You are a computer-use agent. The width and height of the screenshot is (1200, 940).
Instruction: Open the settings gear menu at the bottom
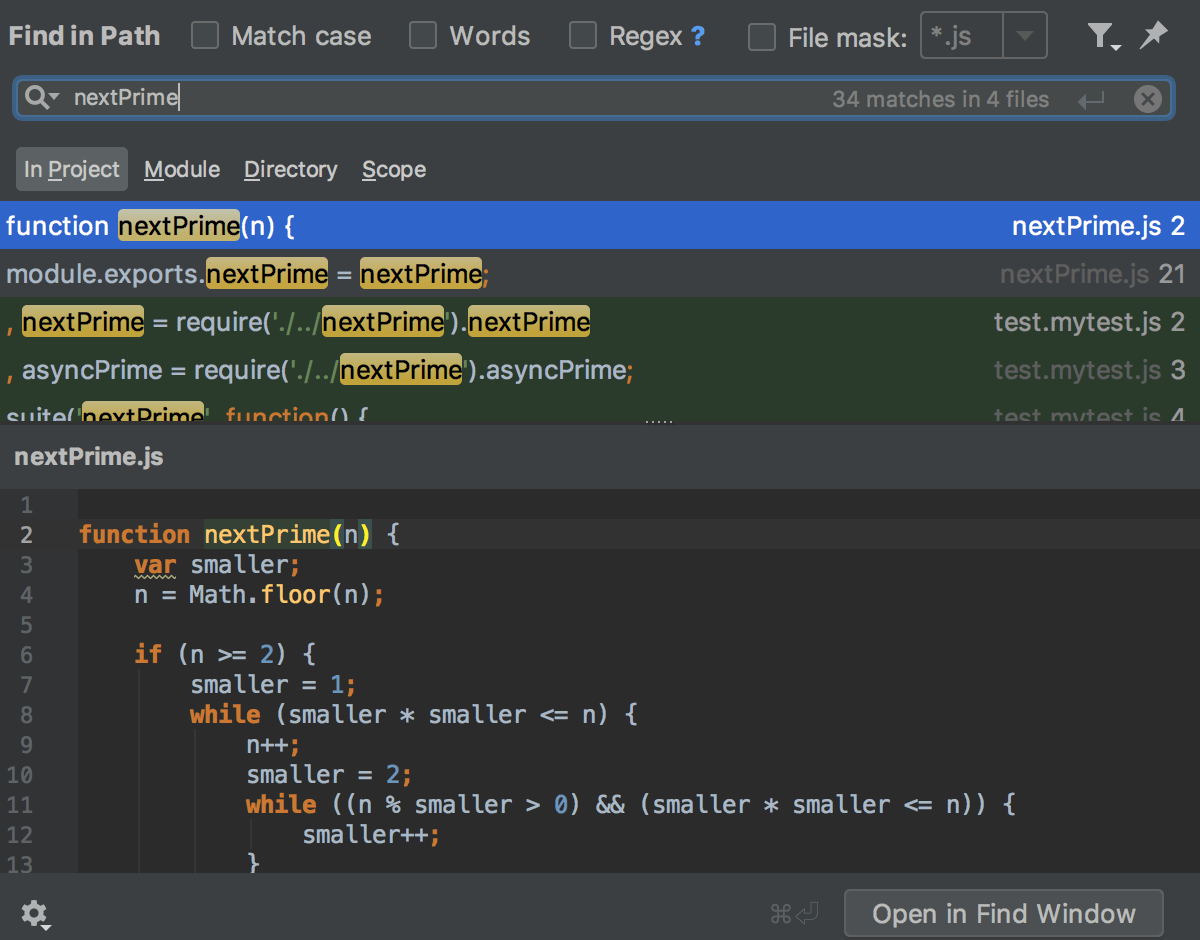(x=36, y=914)
